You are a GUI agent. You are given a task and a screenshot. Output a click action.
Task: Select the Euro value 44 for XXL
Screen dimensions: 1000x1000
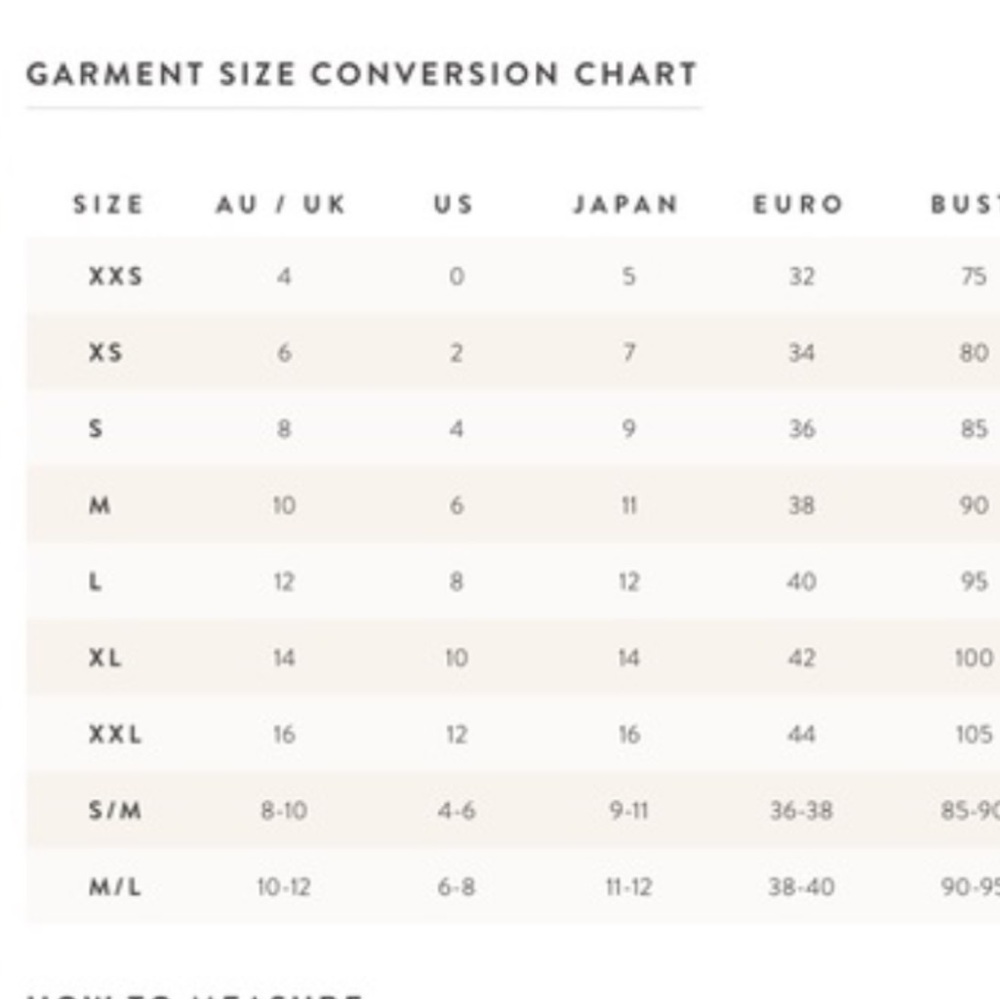(802, 734)
